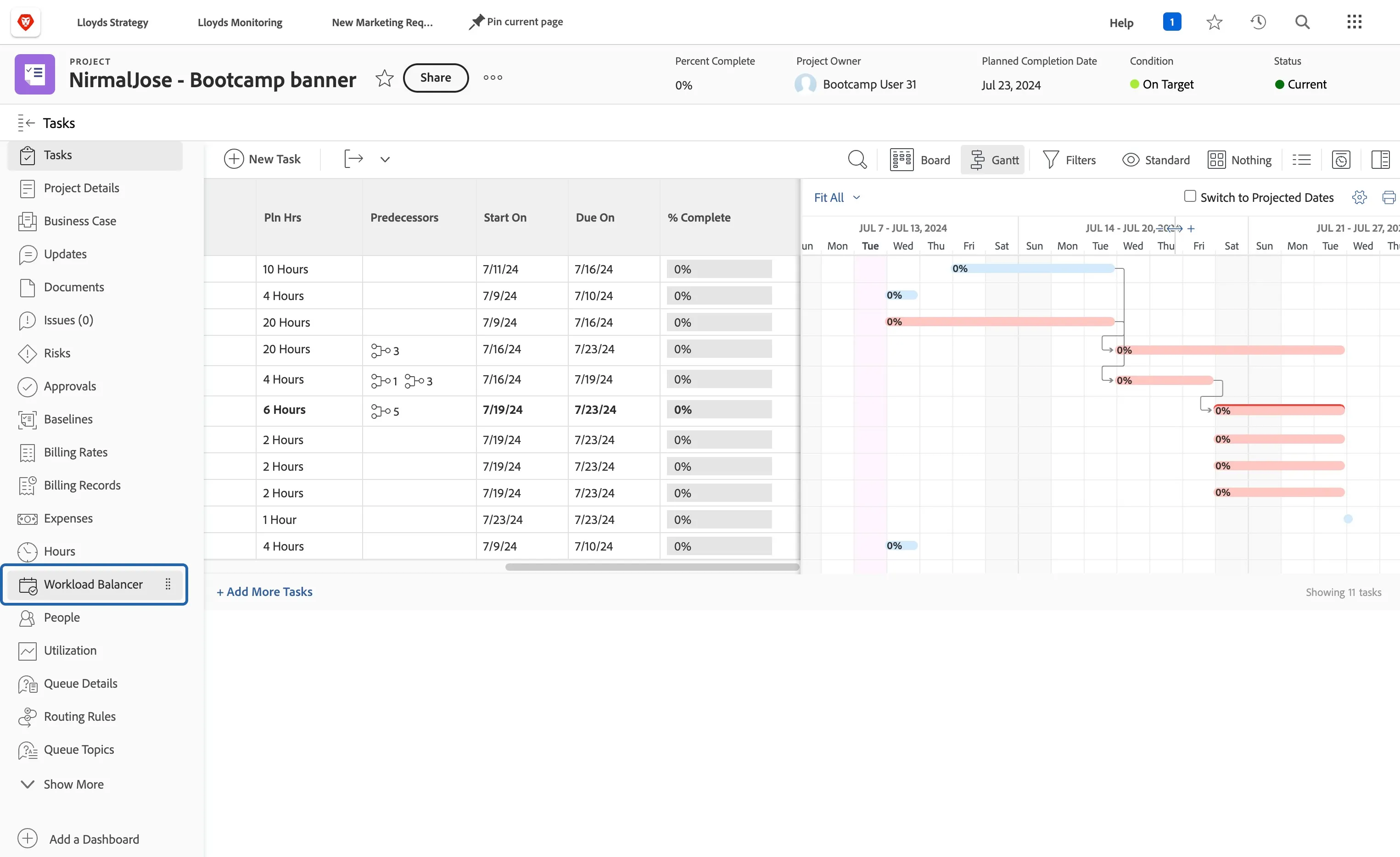Open the summary side panel icon

click(x=1380, y=160)
